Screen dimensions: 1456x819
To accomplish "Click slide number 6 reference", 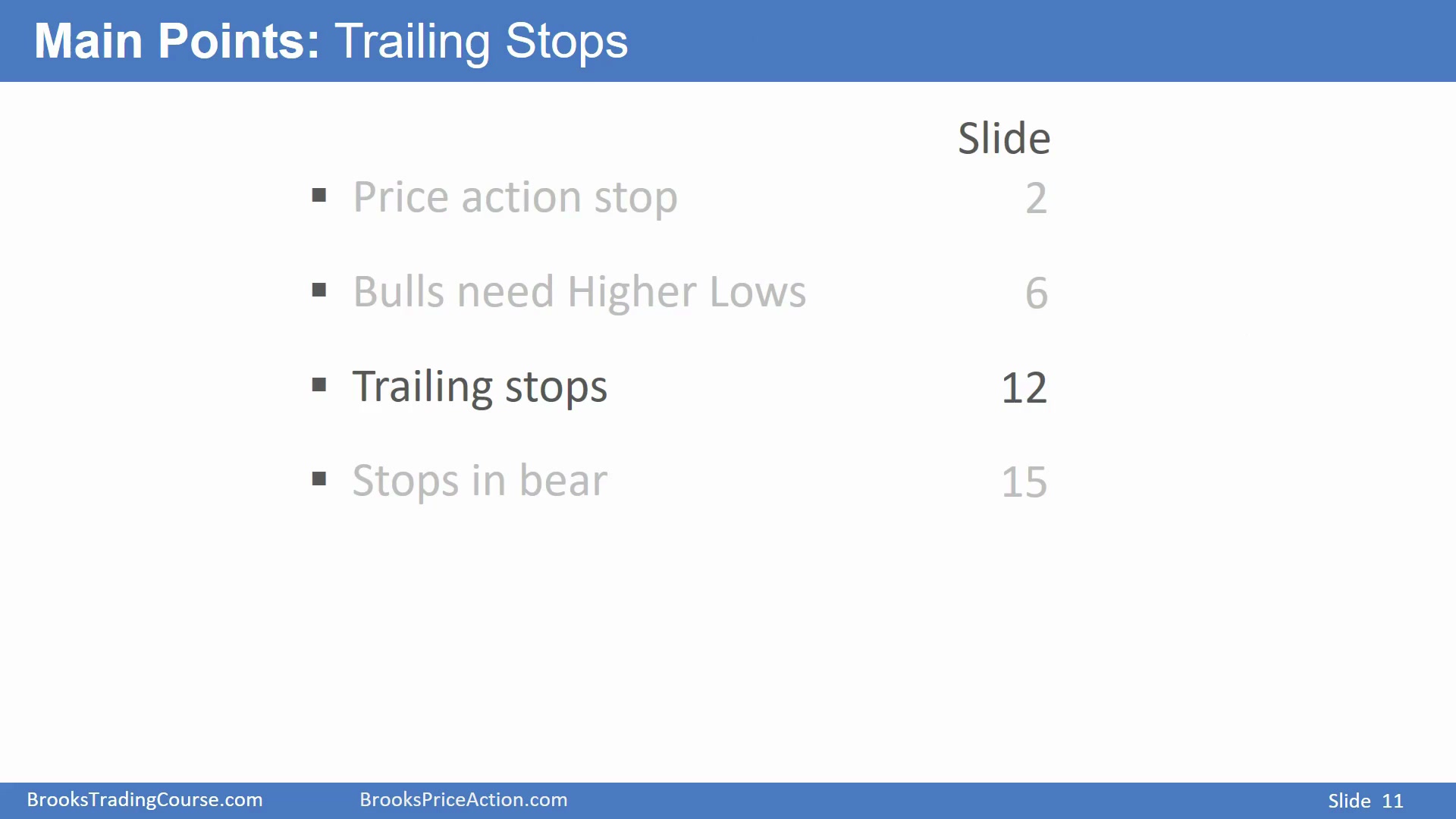I will pos(1036,293).
